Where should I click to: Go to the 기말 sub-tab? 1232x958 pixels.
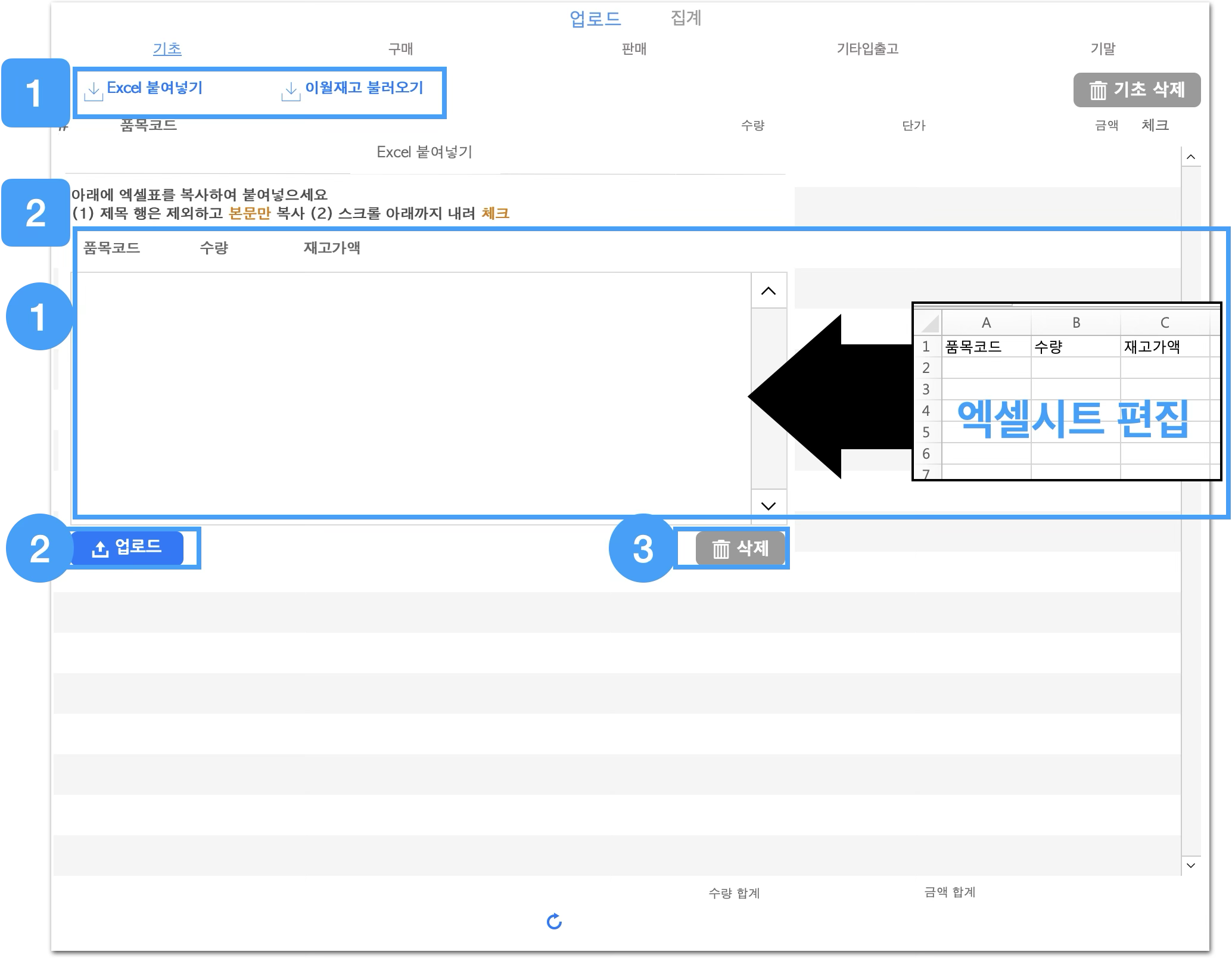1103,49
